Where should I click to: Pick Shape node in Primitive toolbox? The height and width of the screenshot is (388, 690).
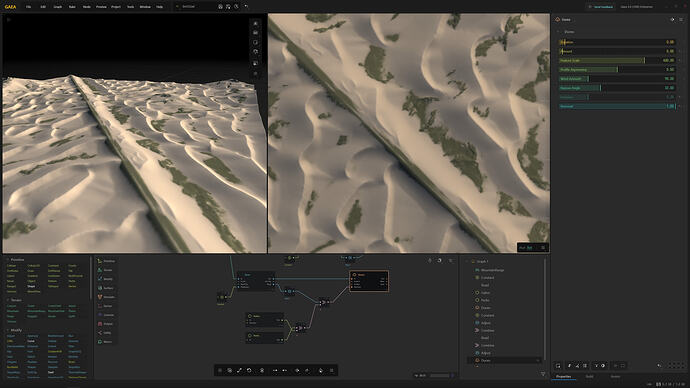click(31, 286)
